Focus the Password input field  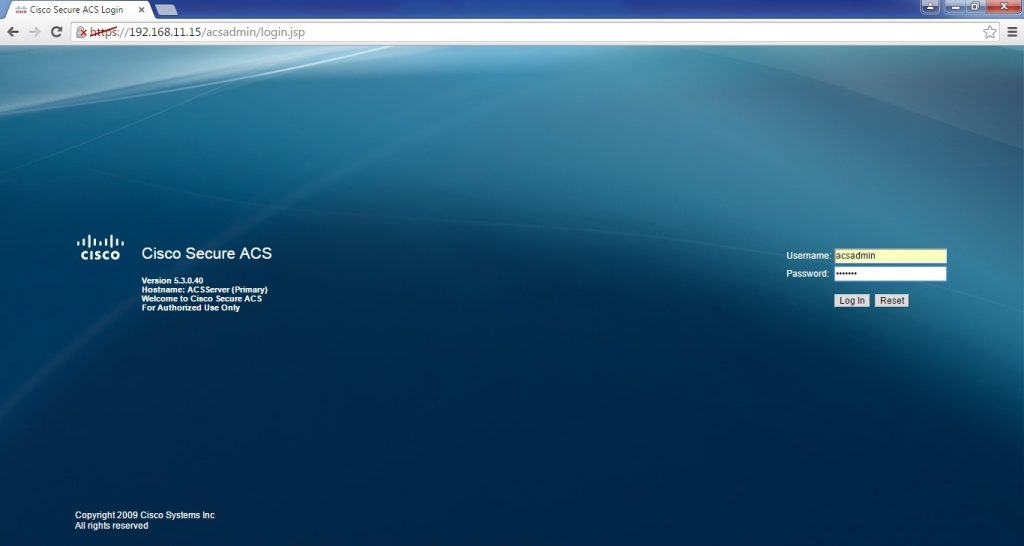889,274
